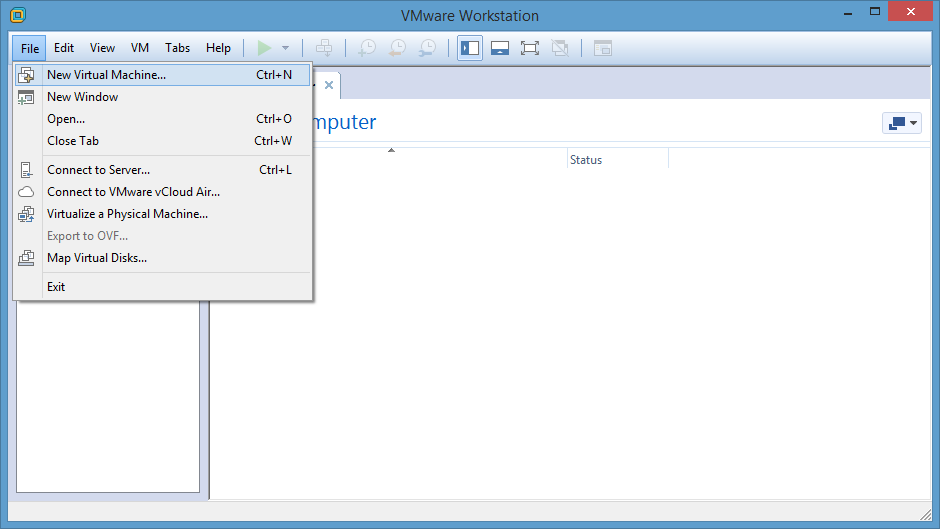
Task: Click the Virtualize a Physical Machine icon
Action: [x=26, y=214]
